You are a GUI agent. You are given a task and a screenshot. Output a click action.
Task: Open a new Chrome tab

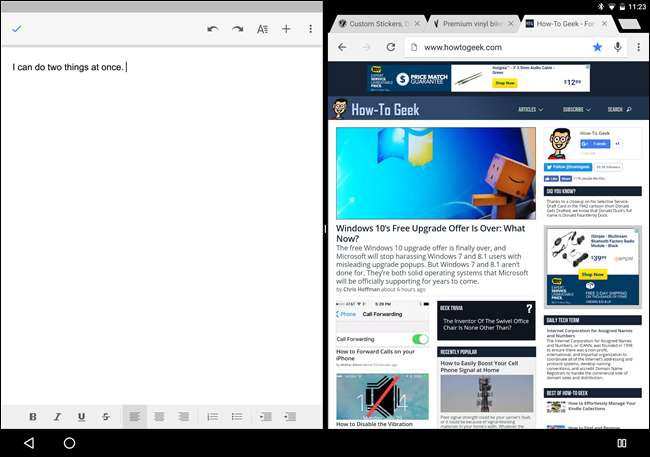tap(629, 24)
